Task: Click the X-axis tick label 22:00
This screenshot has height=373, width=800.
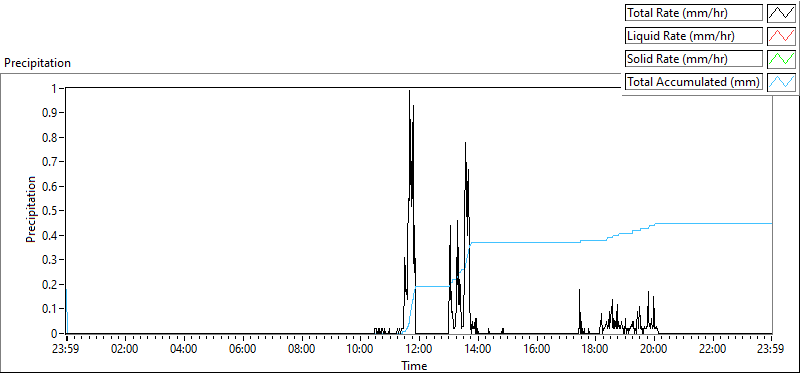Action: (x=713, y=350)
